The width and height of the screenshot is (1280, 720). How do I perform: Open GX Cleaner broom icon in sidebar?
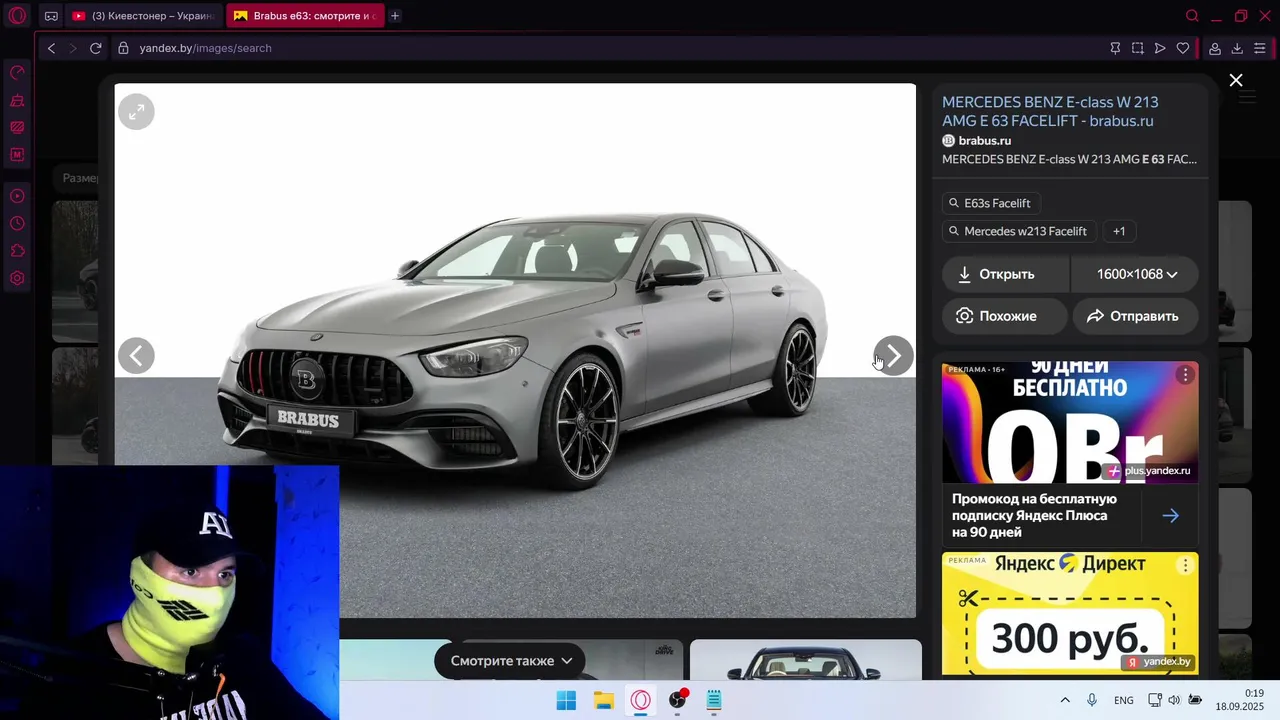pyautogui.click(x=17, y=101)
